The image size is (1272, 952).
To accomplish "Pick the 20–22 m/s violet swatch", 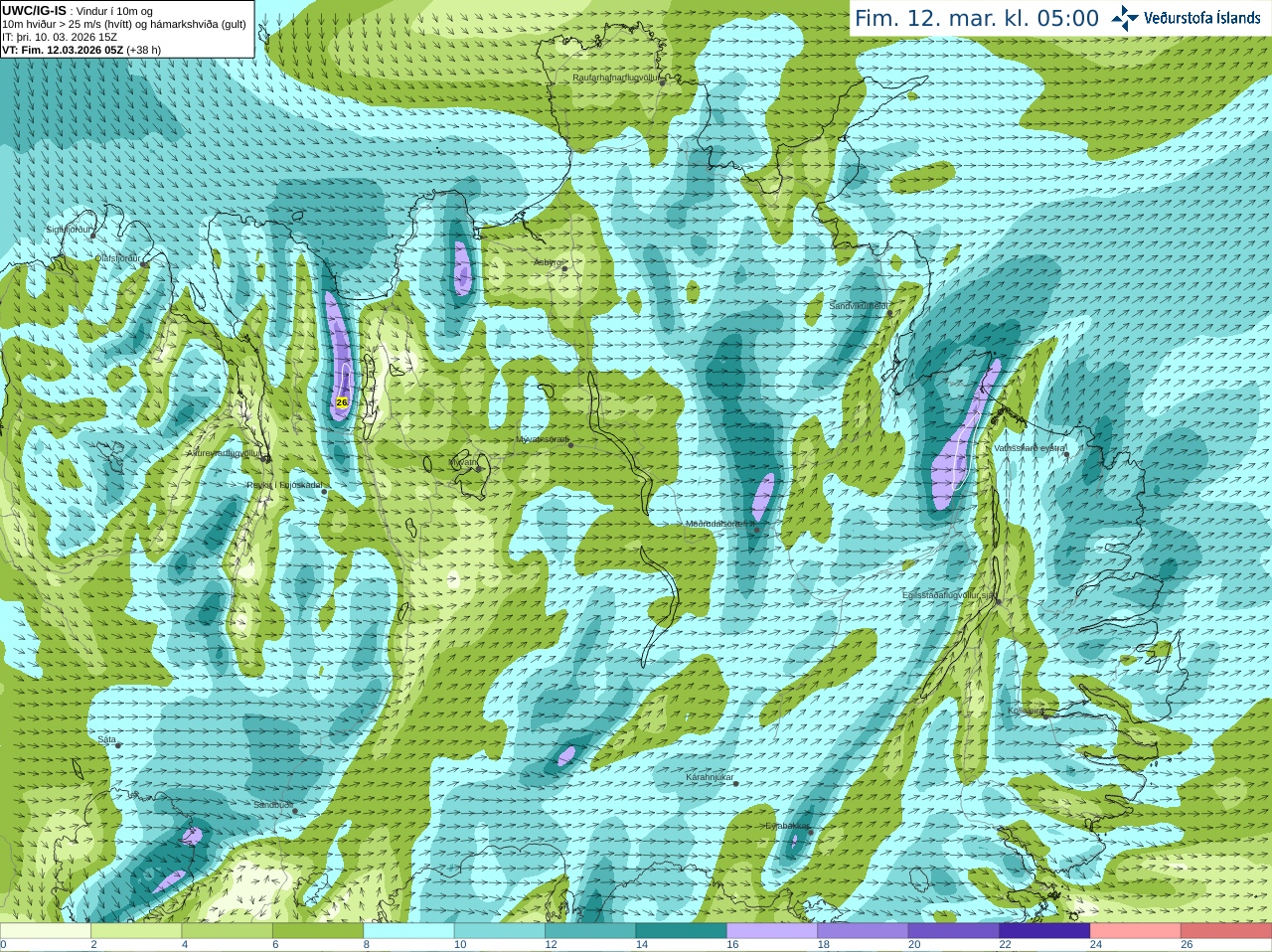I will 954,931.
